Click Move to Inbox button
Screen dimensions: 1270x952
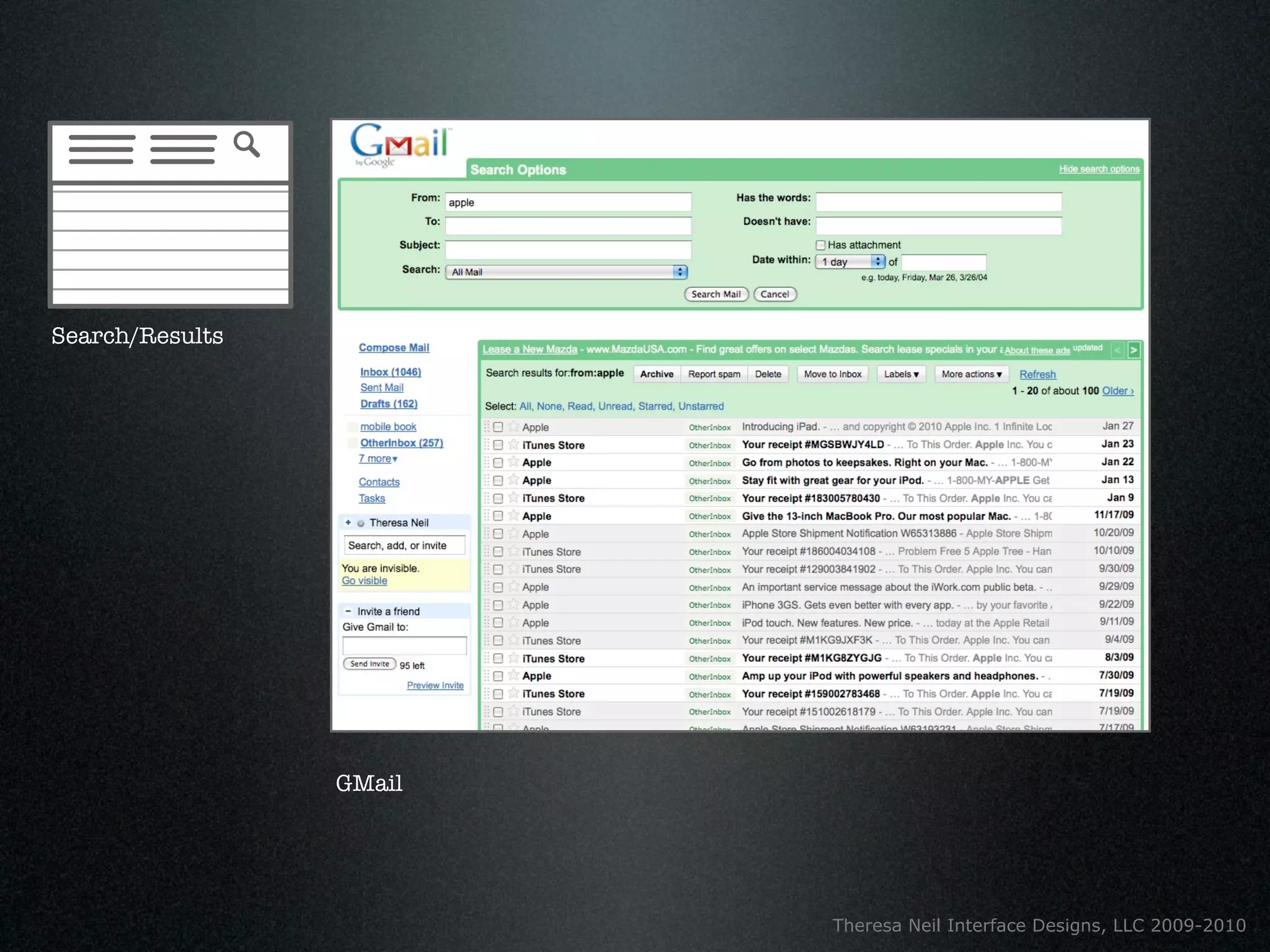(833, 374)
